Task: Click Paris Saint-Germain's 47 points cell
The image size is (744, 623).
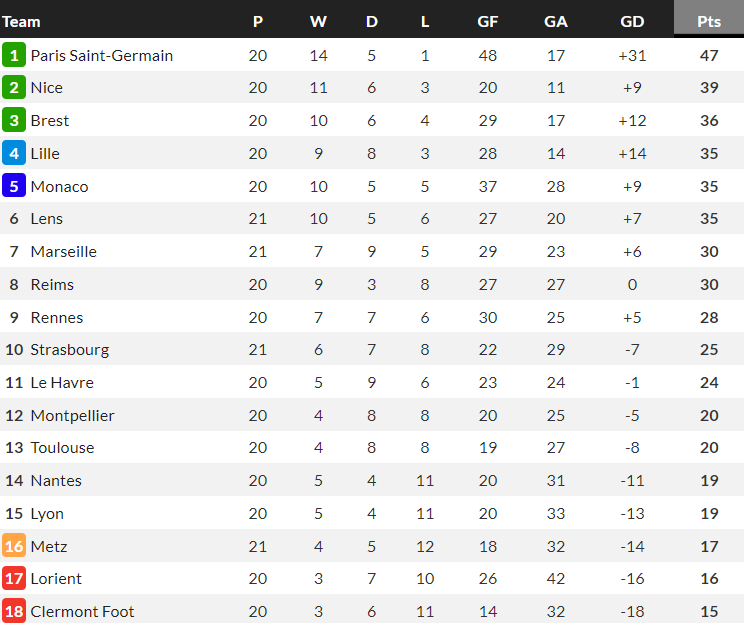Action: point(709,55)
